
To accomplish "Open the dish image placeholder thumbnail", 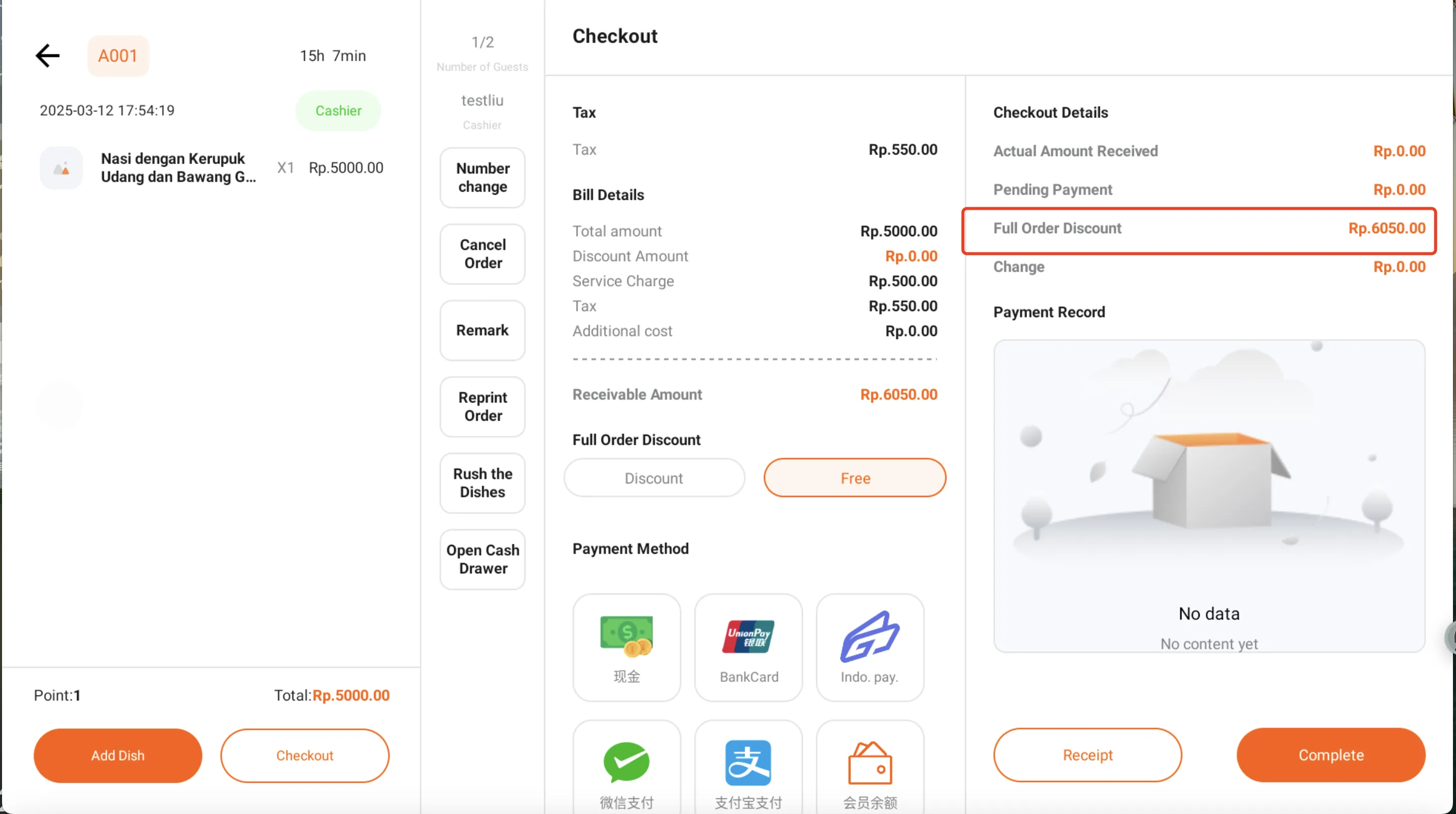I will (61, 168).
